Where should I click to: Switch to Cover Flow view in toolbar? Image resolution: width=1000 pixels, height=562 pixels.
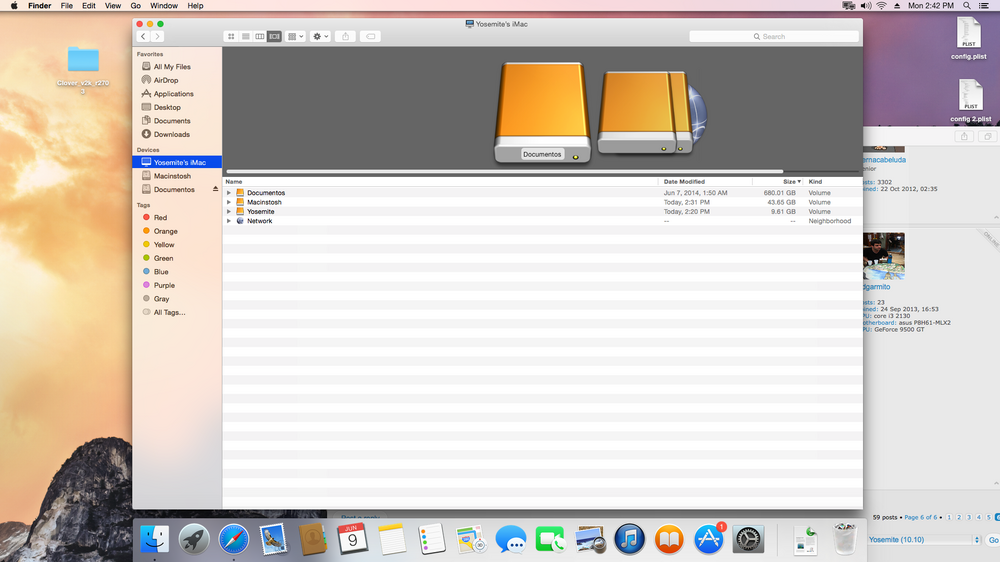(274, 36)
